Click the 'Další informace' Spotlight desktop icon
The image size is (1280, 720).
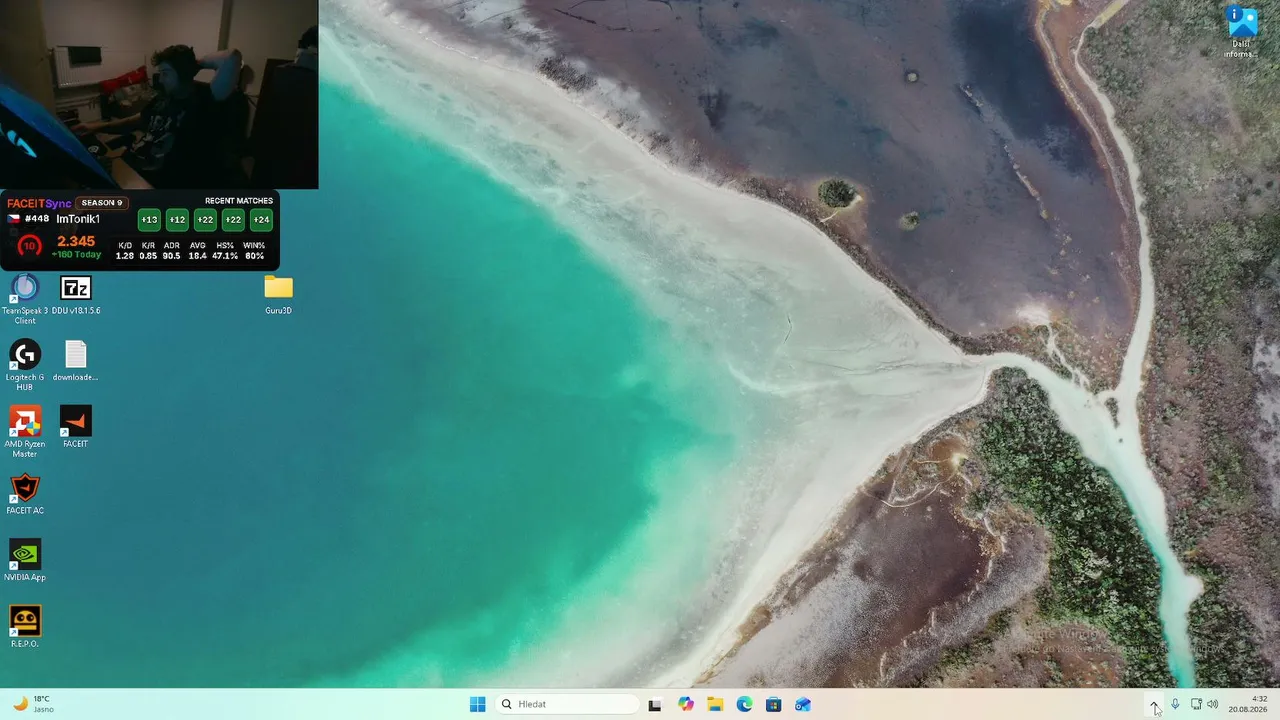click(1241, 32)
